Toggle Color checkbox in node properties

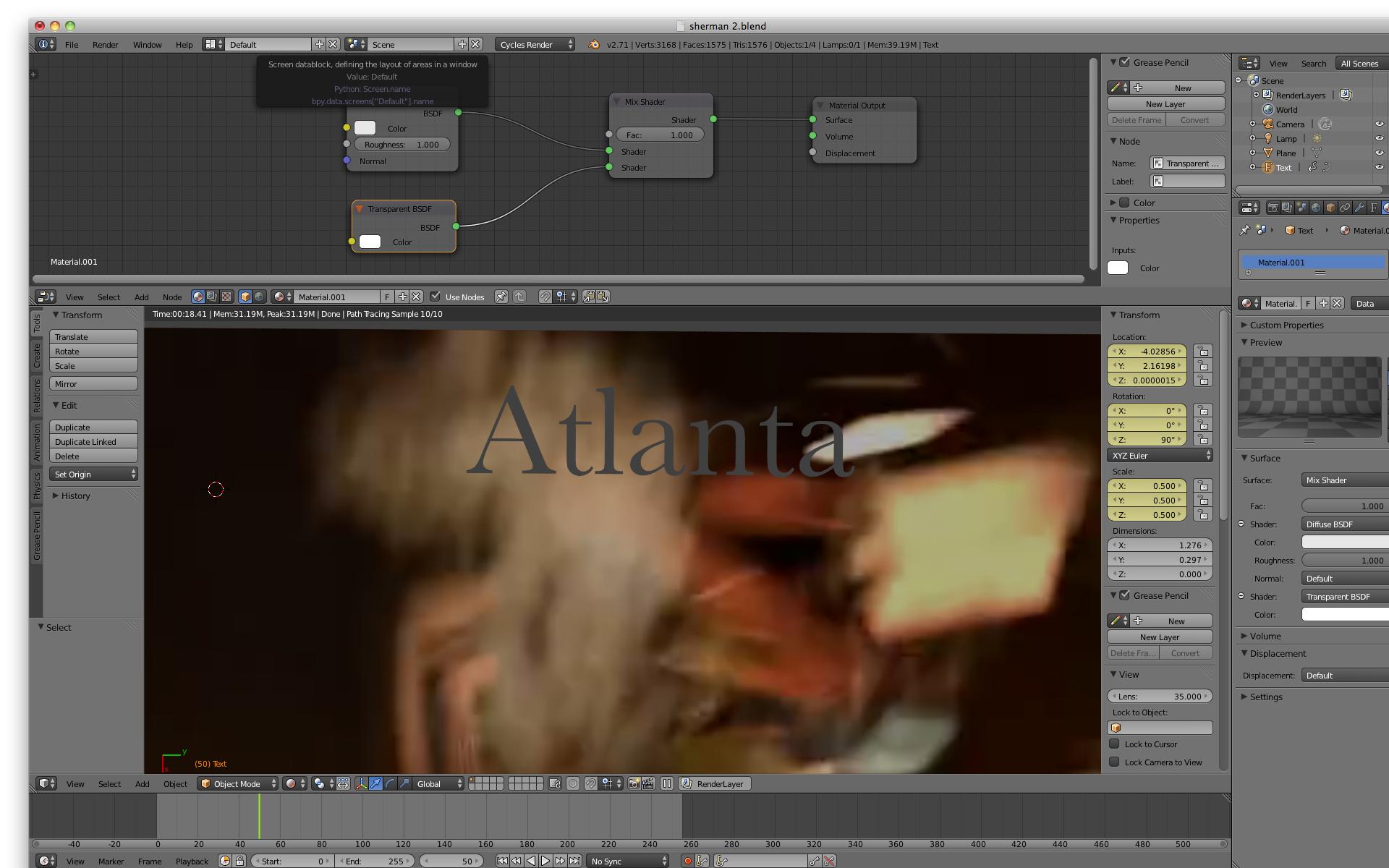(x=1125, y=203)
